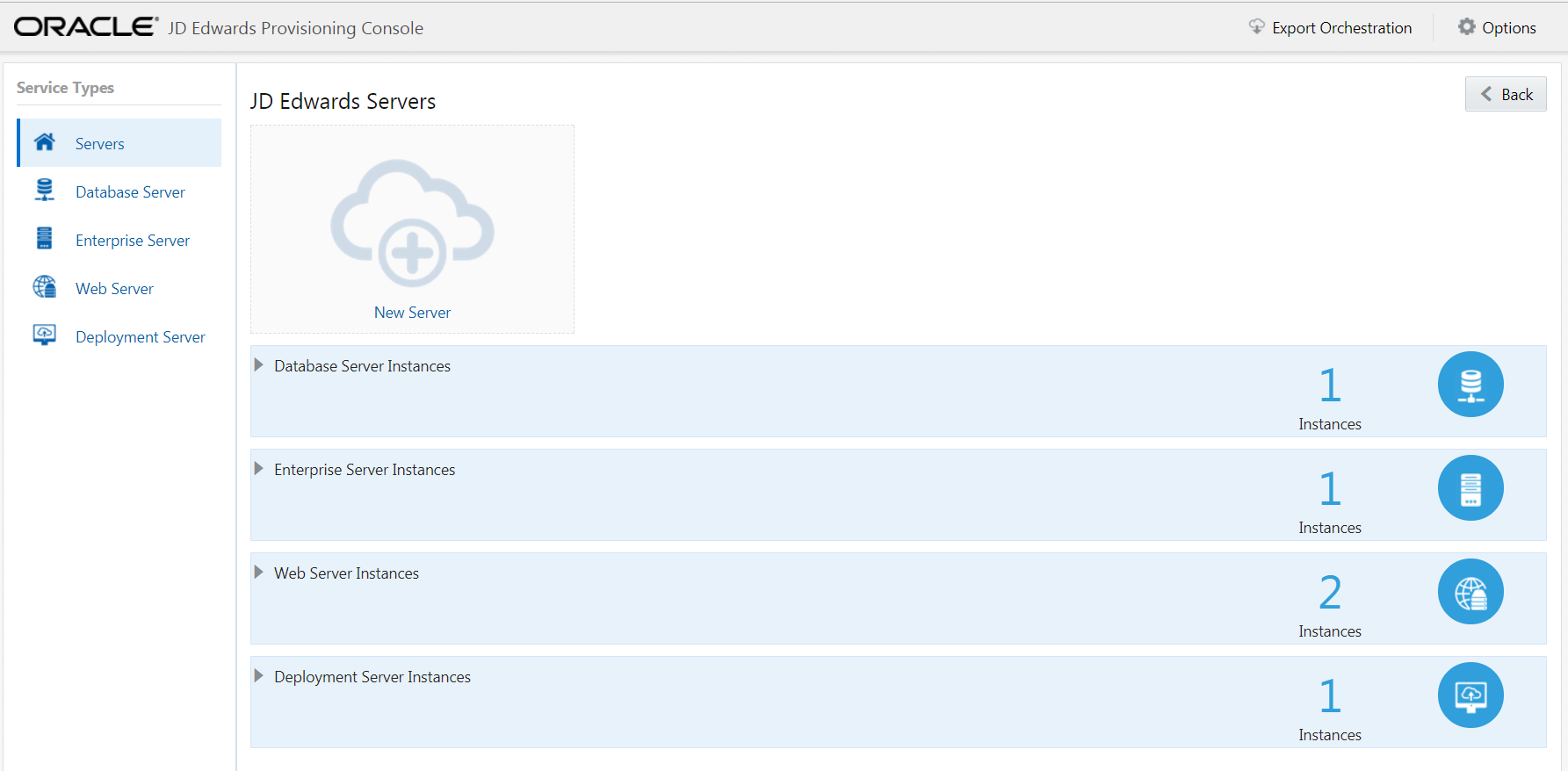Open Enterprise Server service type
The height and width of the screenshot is (771, 1568).
119,240
